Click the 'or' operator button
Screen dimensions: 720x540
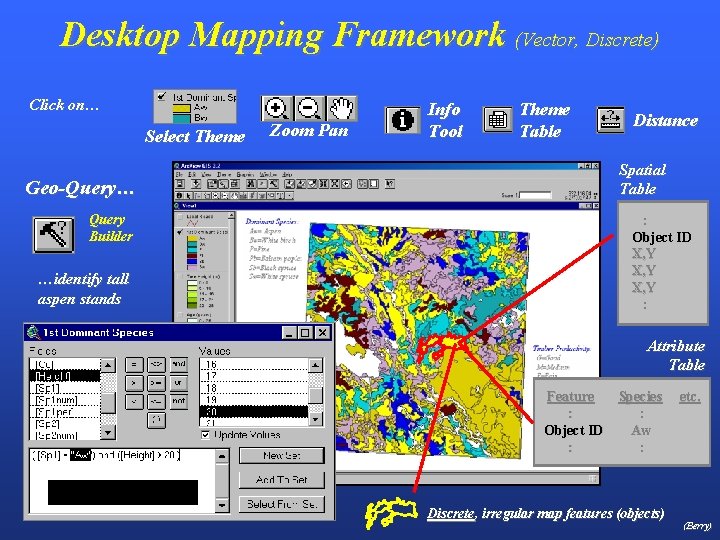tap(178, 383)
